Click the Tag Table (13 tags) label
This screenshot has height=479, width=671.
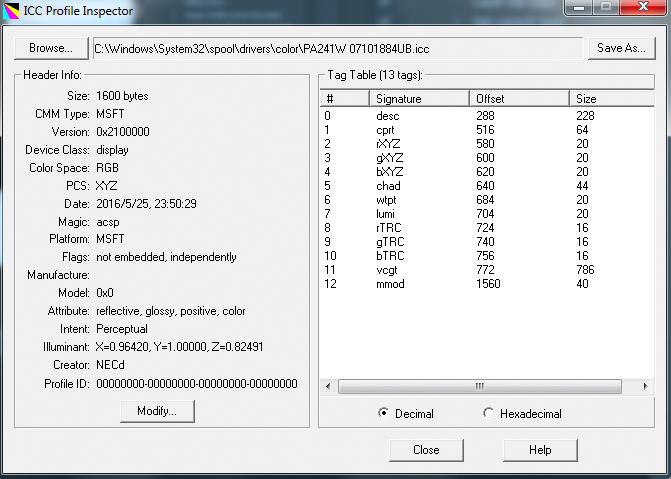375,75
